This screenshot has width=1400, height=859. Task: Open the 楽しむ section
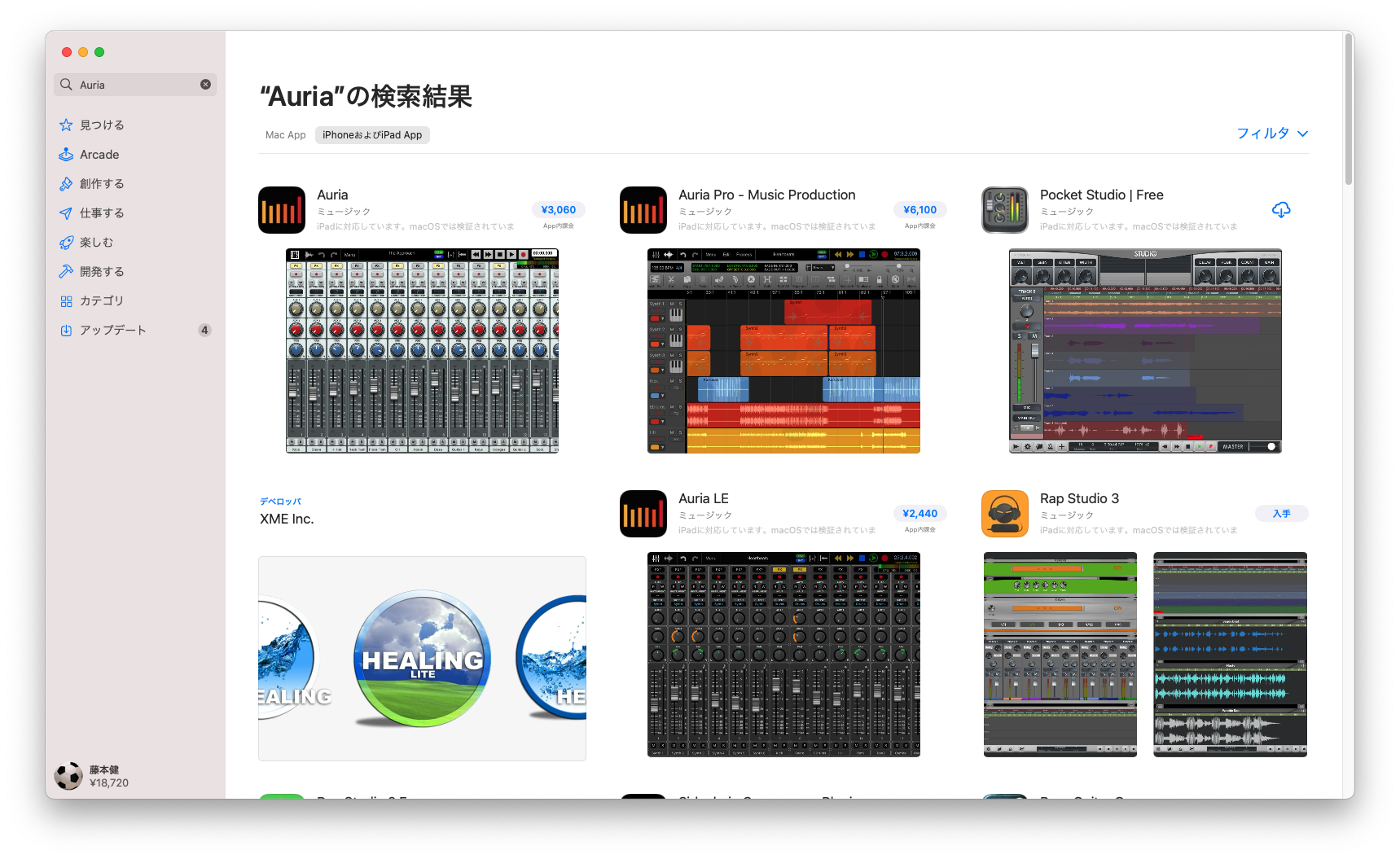coord(135,242)
